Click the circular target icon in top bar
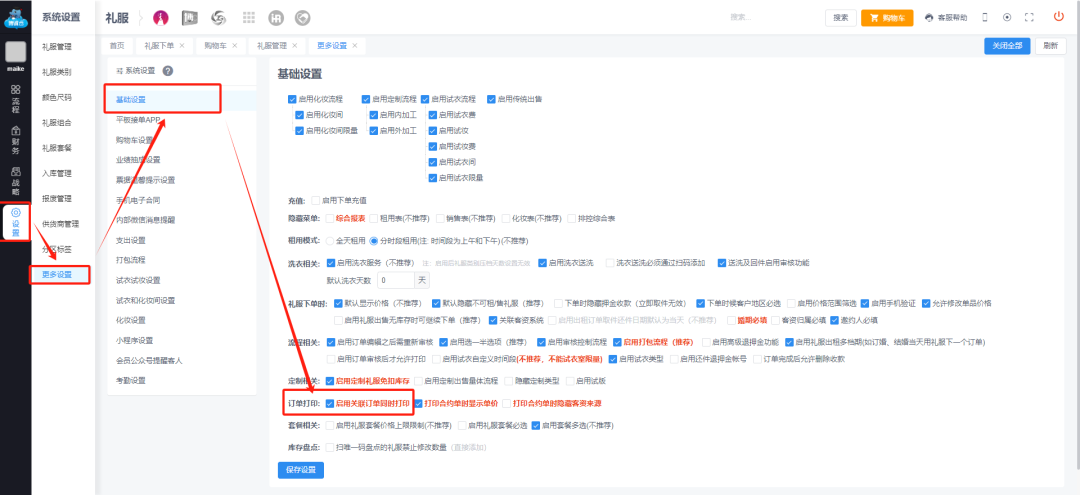Viewport: 1080px width, 495px height. pos(1006,18)
